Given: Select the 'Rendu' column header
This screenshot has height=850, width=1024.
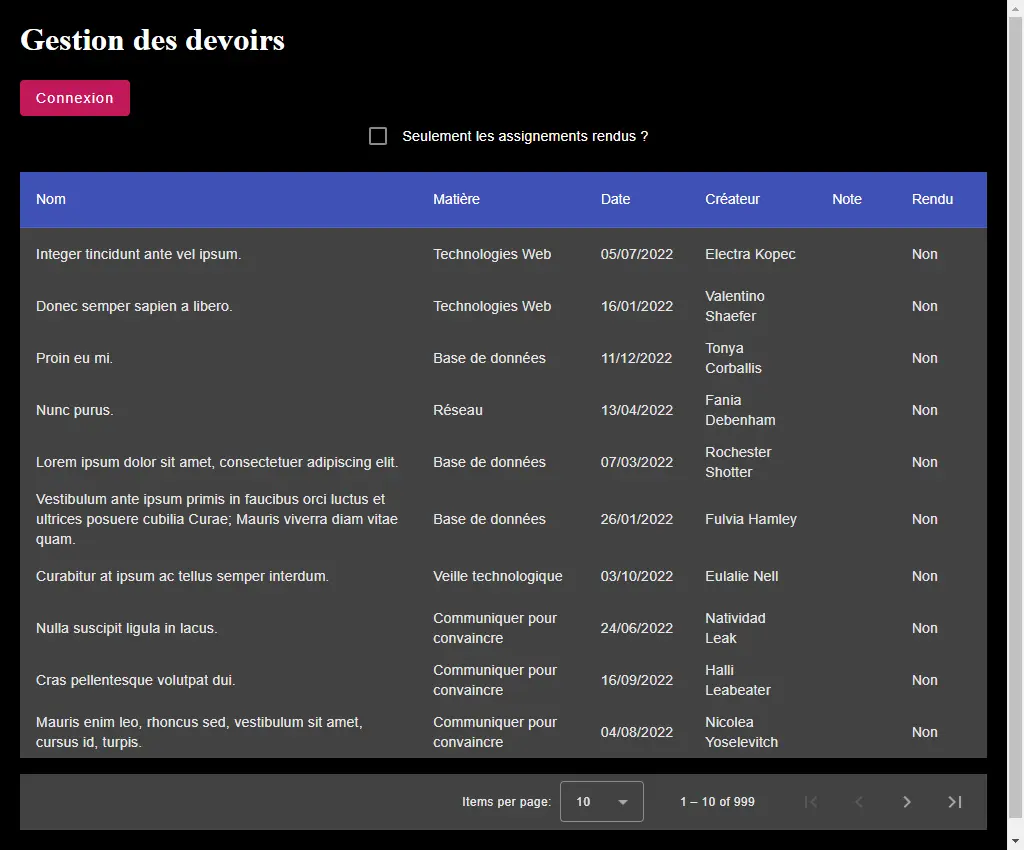Looking at the screenshot, I should 932,199.
